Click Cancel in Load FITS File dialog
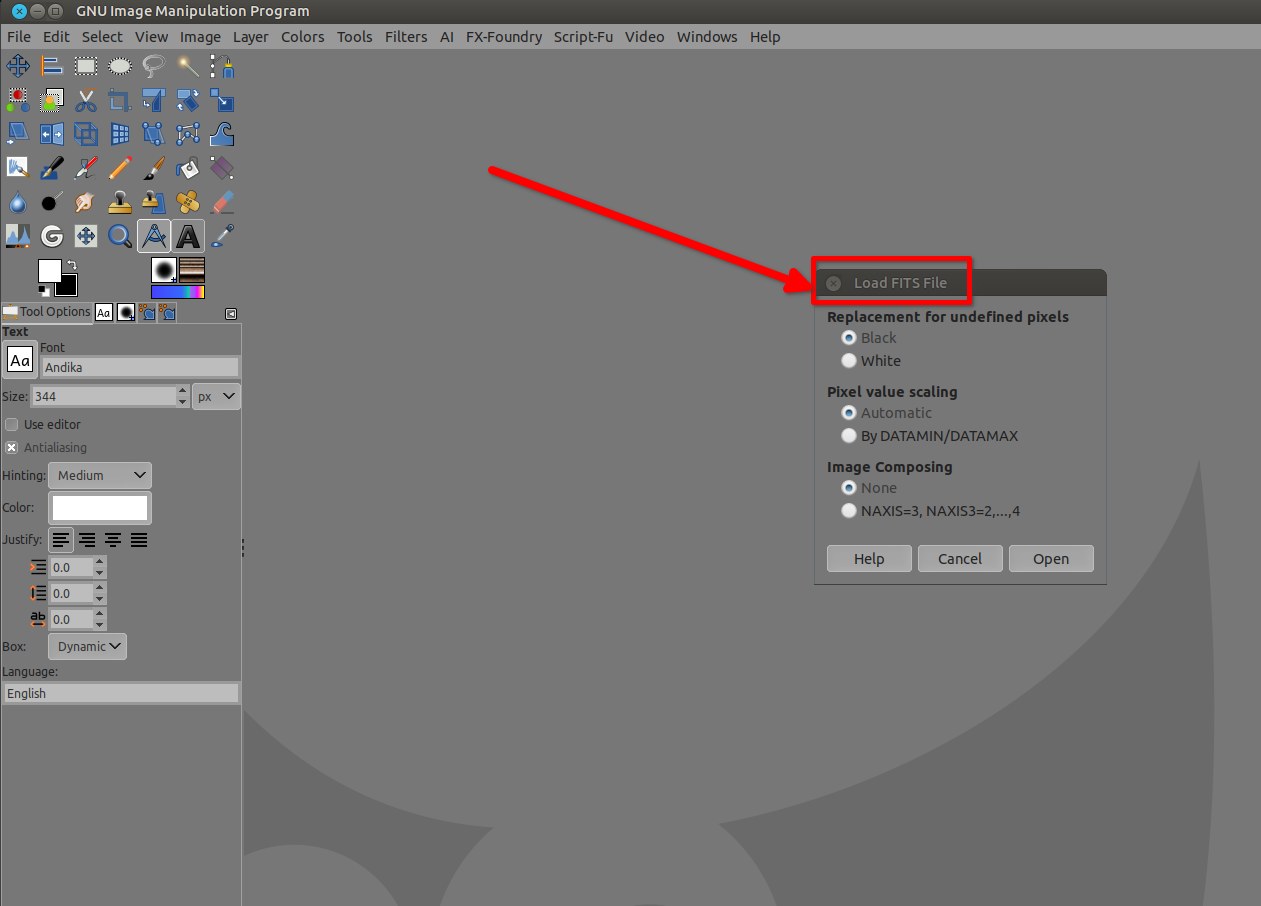 [x=960, y=559]
